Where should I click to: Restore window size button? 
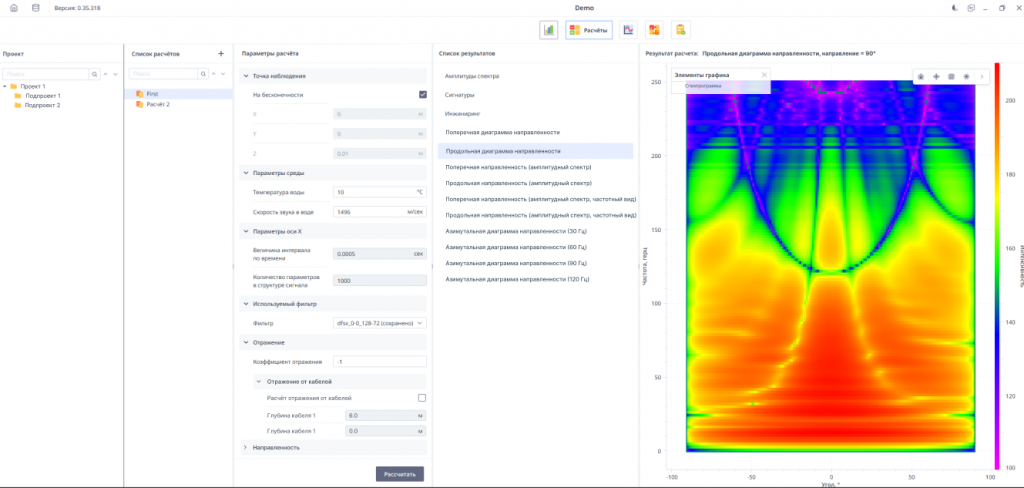pos(1002,8)
